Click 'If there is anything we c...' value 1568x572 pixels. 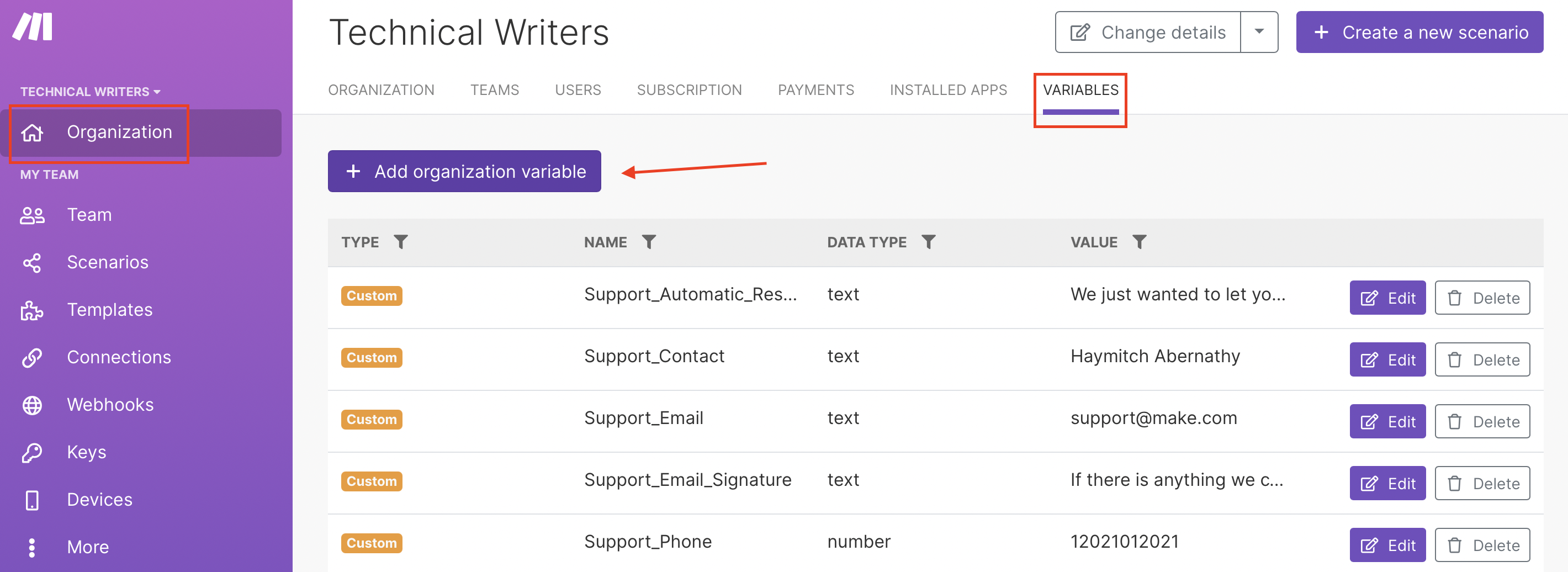(x=1177, y=481)
